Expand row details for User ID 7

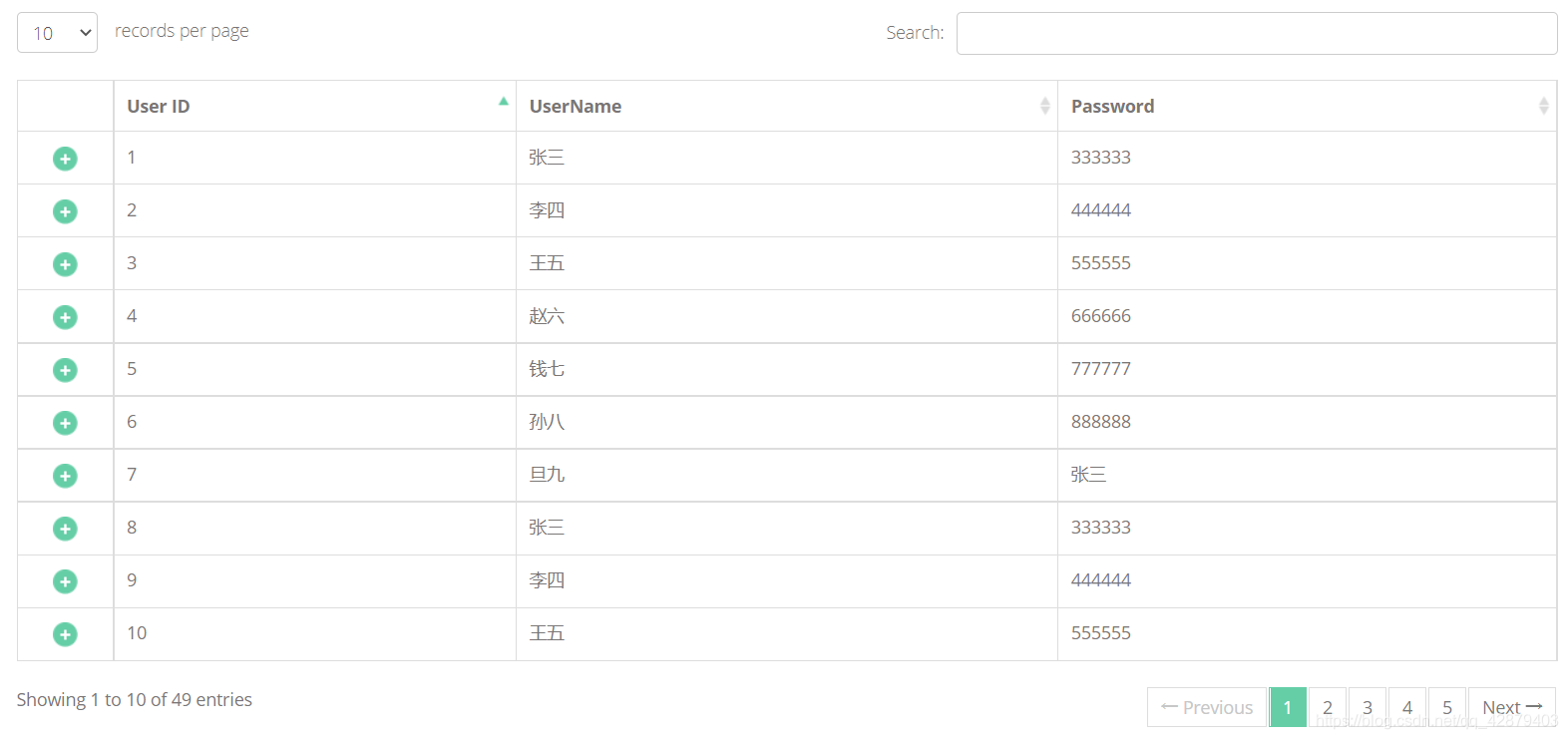65,476
